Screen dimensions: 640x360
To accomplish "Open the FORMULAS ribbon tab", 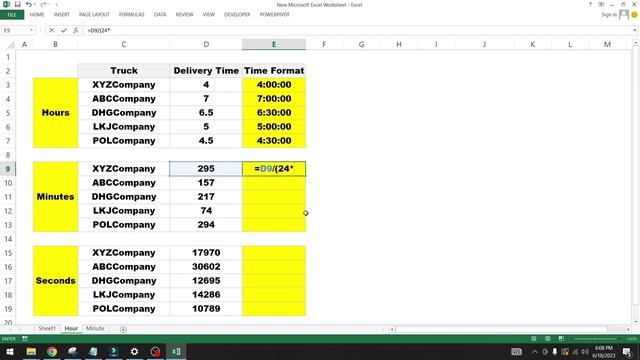I will point(131,15).
